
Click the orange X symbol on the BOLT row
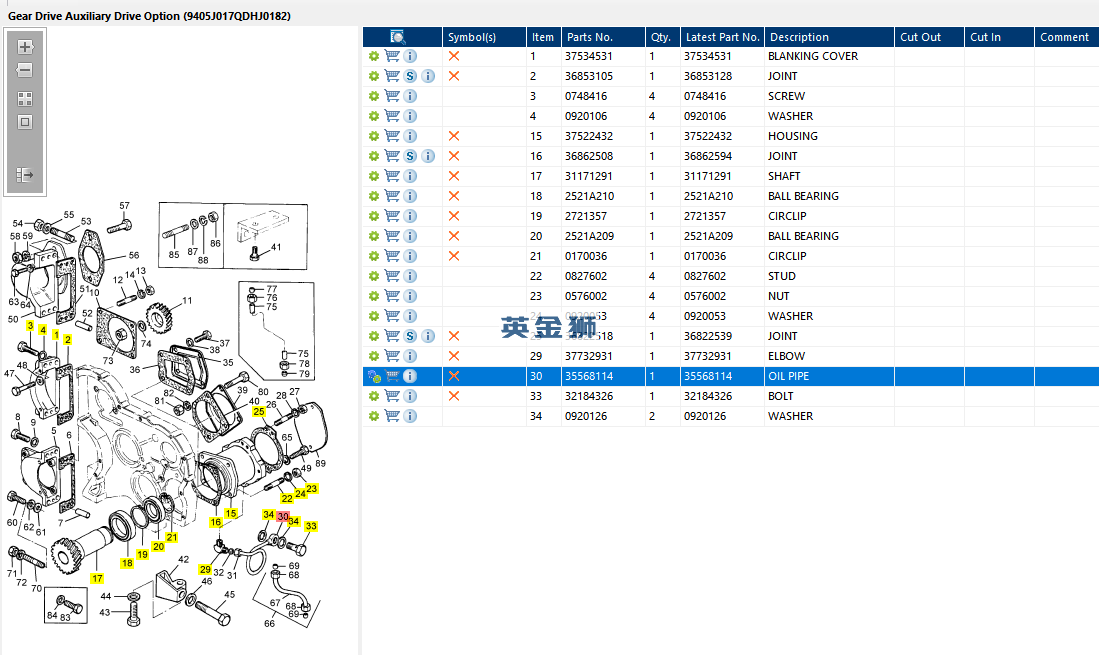[x=454, y=396]
